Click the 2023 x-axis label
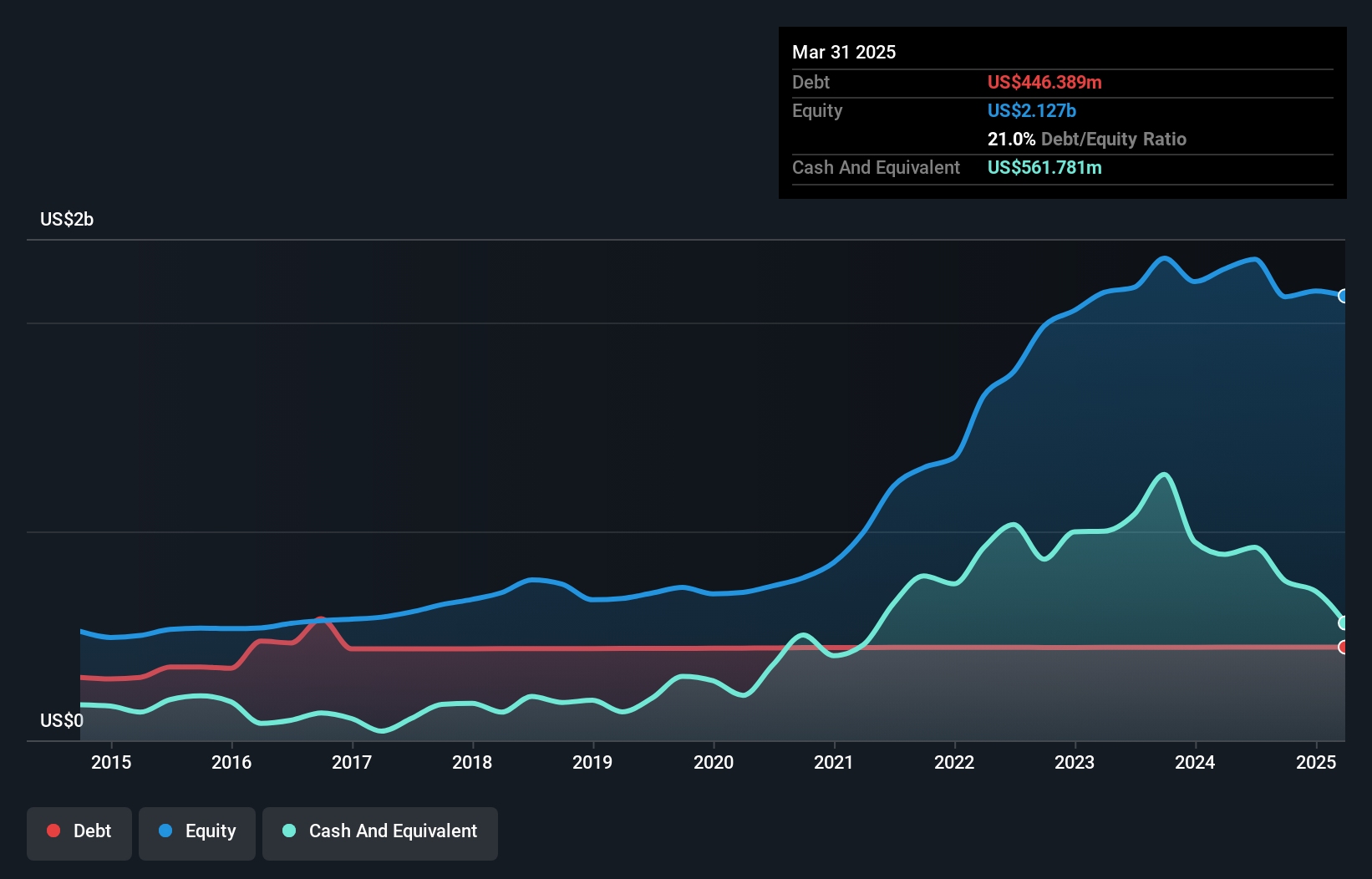This screenshot has height=879, width=1372. click(x=1075, y=762)
